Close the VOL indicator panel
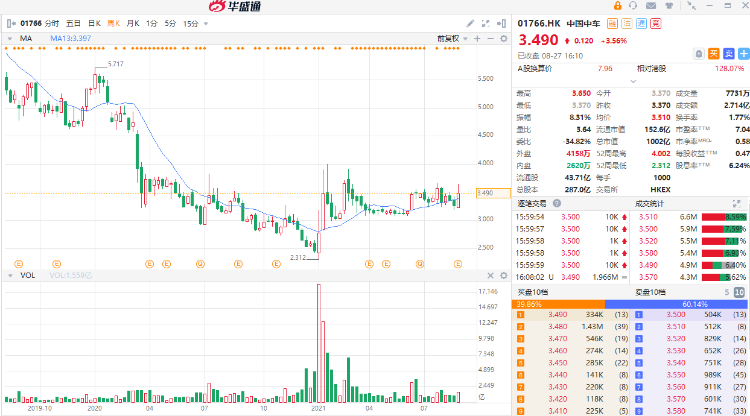This screenshot has width=750, height=416. point(490,275)
